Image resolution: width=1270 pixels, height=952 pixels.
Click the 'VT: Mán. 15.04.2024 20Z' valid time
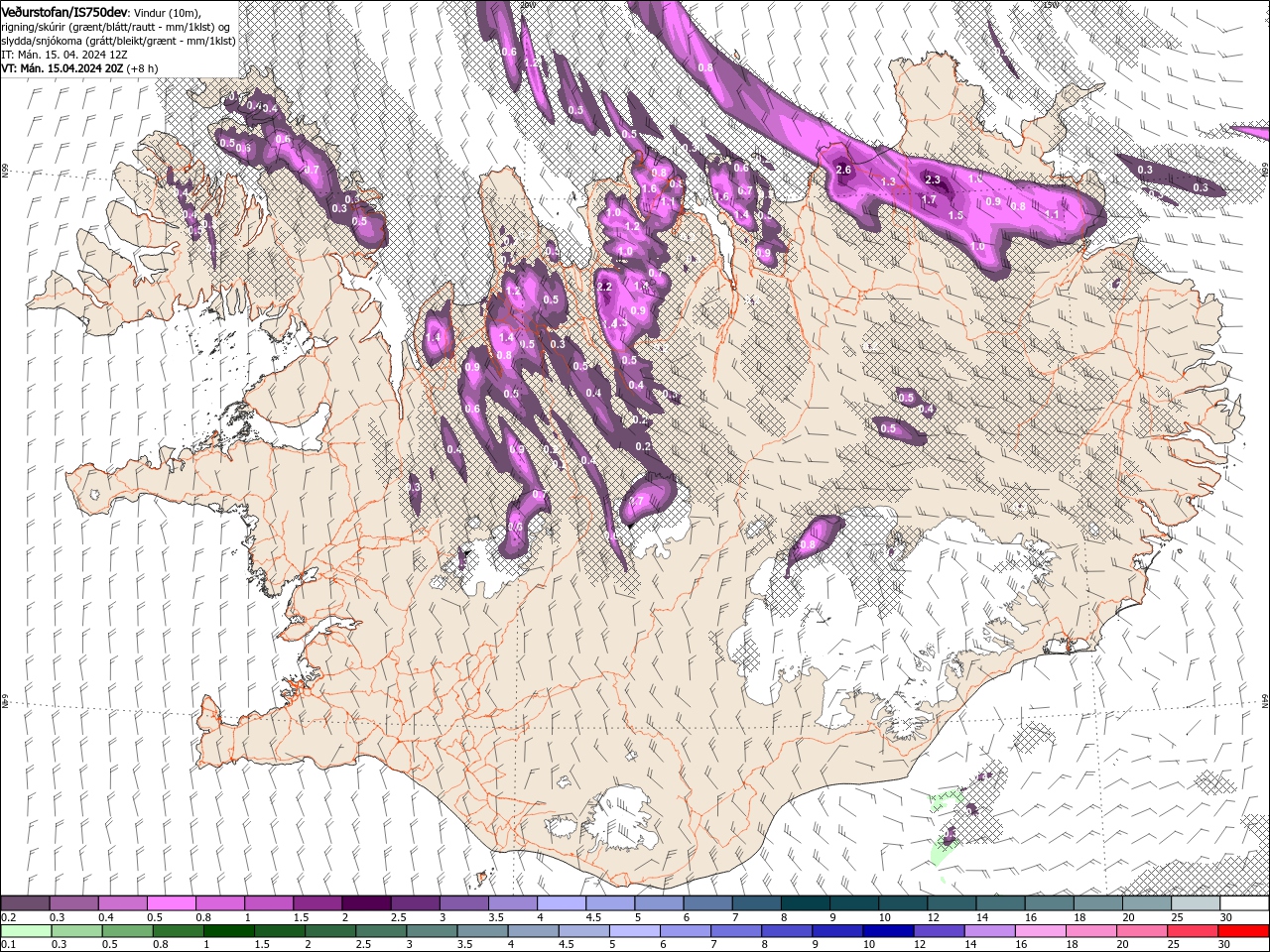(62, 68)
